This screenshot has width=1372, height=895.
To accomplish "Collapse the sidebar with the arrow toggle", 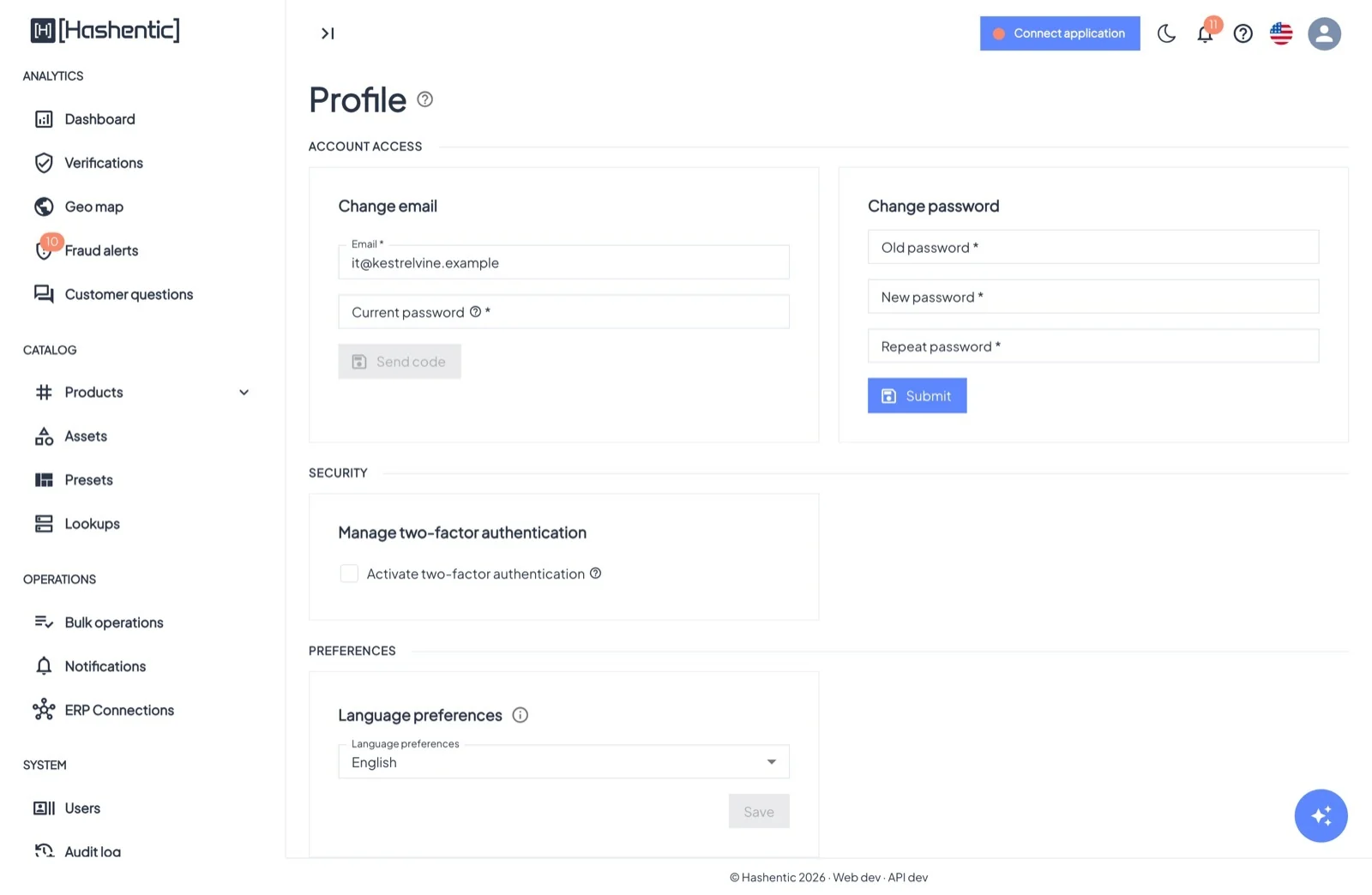I will point(328,33).
